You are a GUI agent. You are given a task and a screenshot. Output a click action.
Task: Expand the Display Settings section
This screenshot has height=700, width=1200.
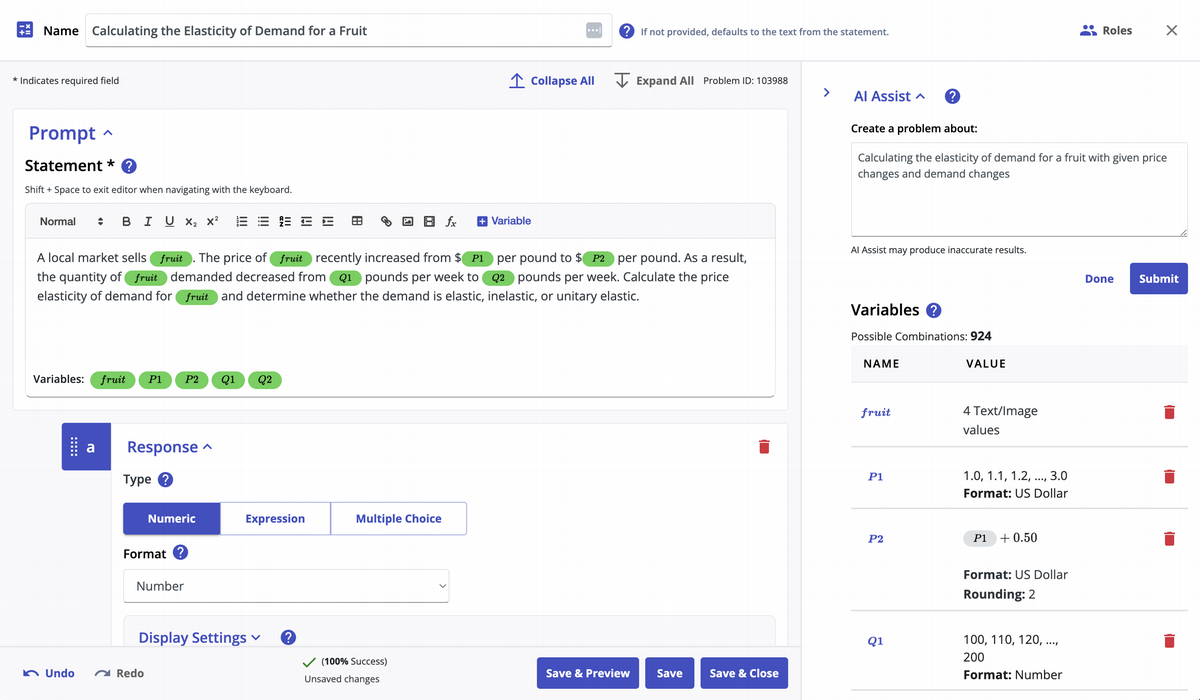(x=199, y=637)
